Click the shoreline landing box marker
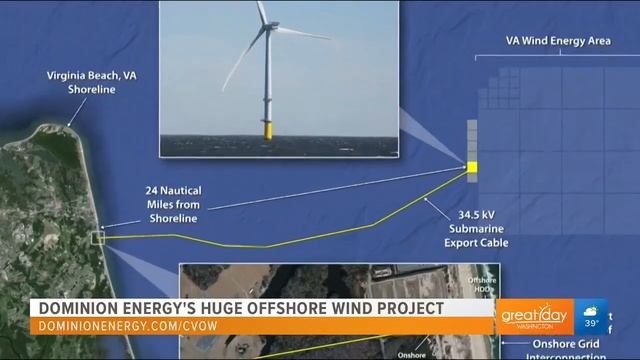Viewport: 640px width, 360px height. (98, 238)
